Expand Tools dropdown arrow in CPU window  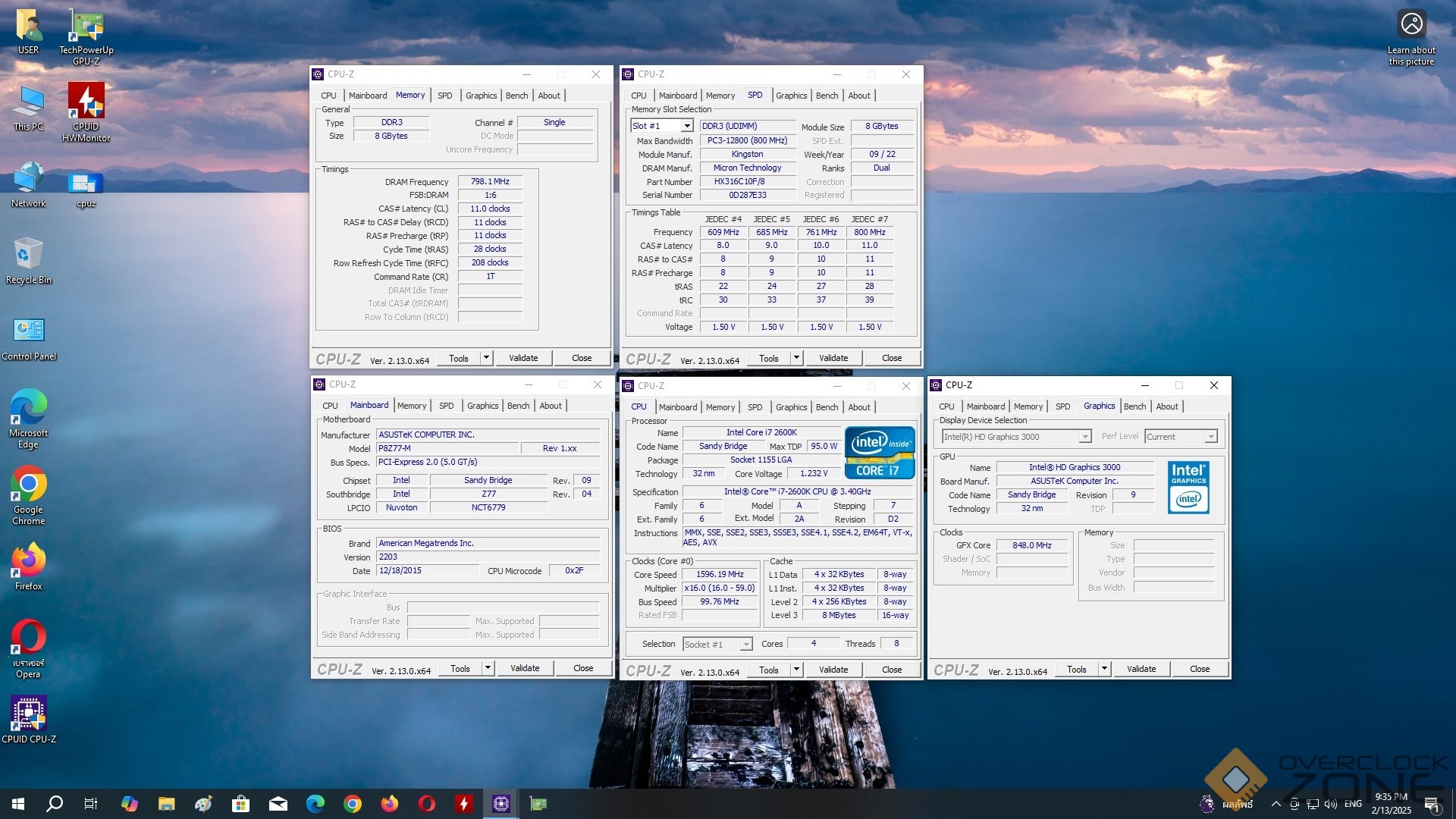(796, 670)
